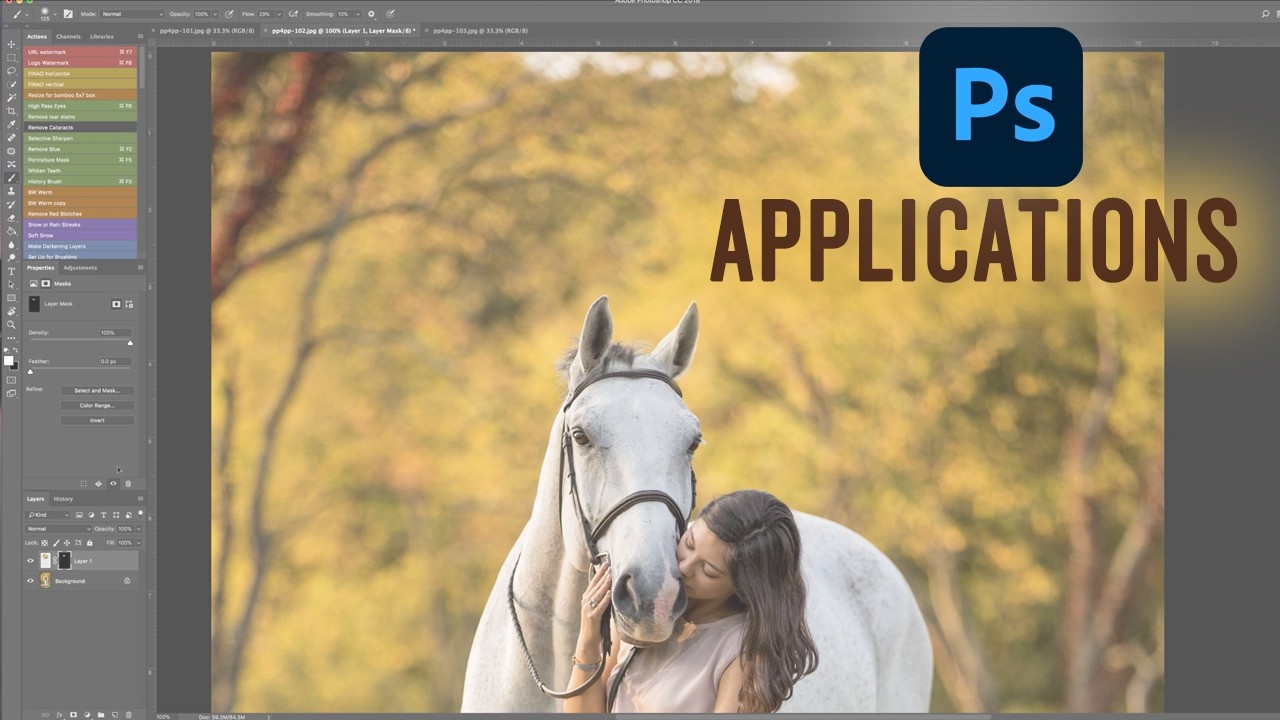Select the Move tool
Screen dimensions: 1280x720
pos(11,45)
